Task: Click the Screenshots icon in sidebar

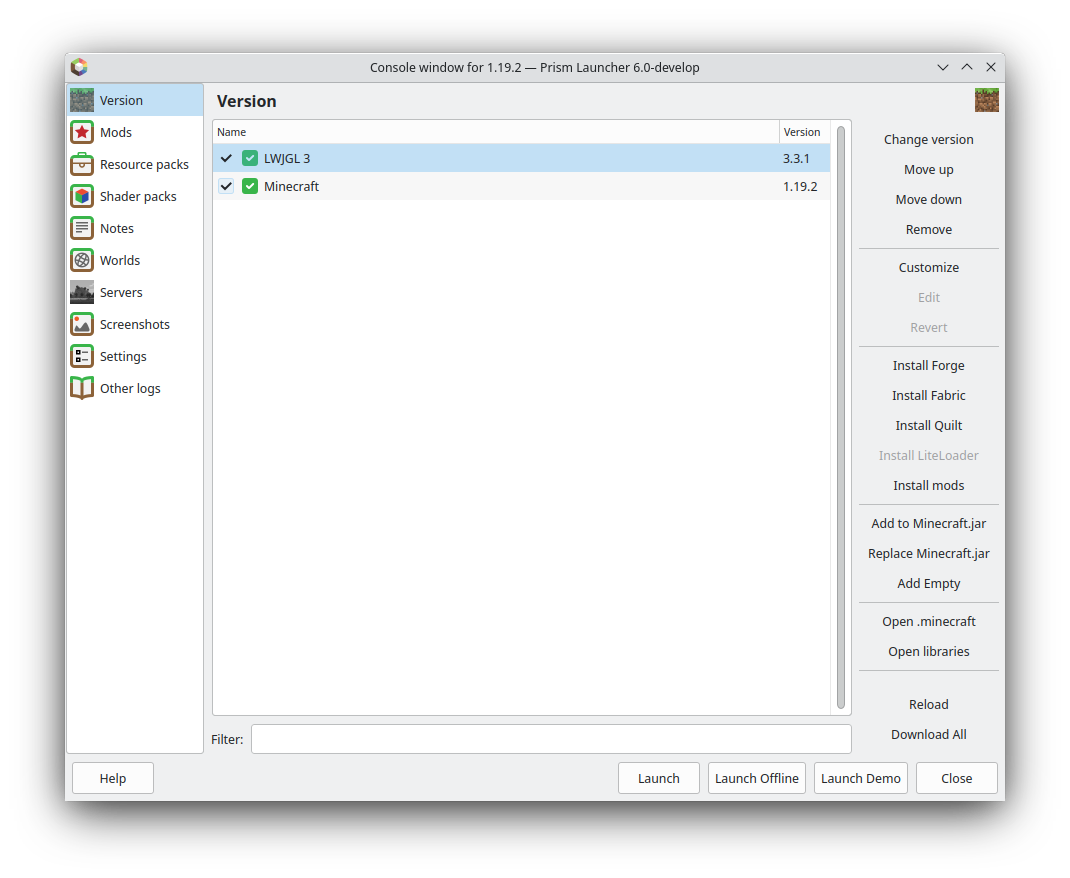Action: 82,323
